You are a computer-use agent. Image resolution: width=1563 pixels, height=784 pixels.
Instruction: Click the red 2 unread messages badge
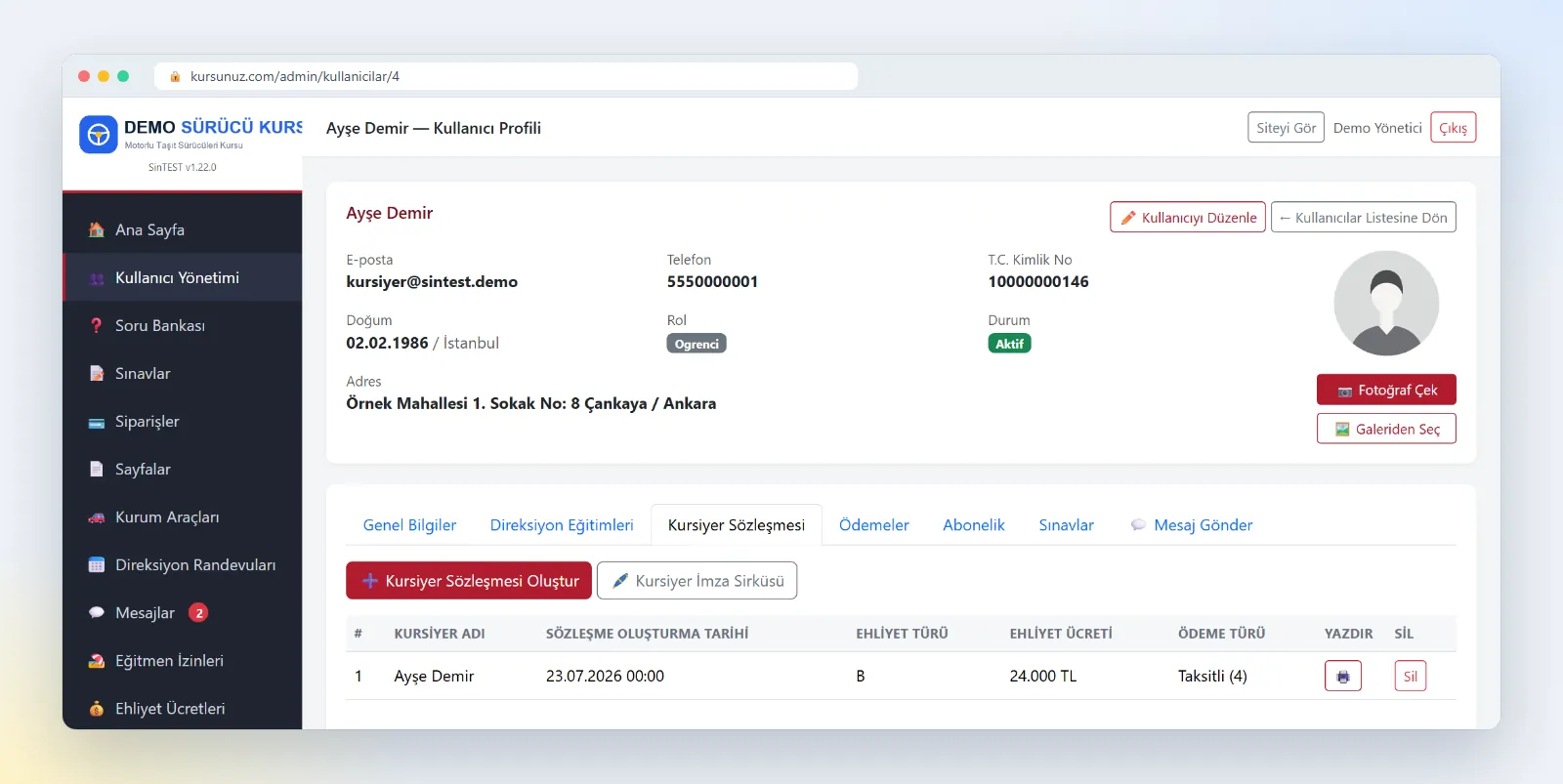pos(198,613)
